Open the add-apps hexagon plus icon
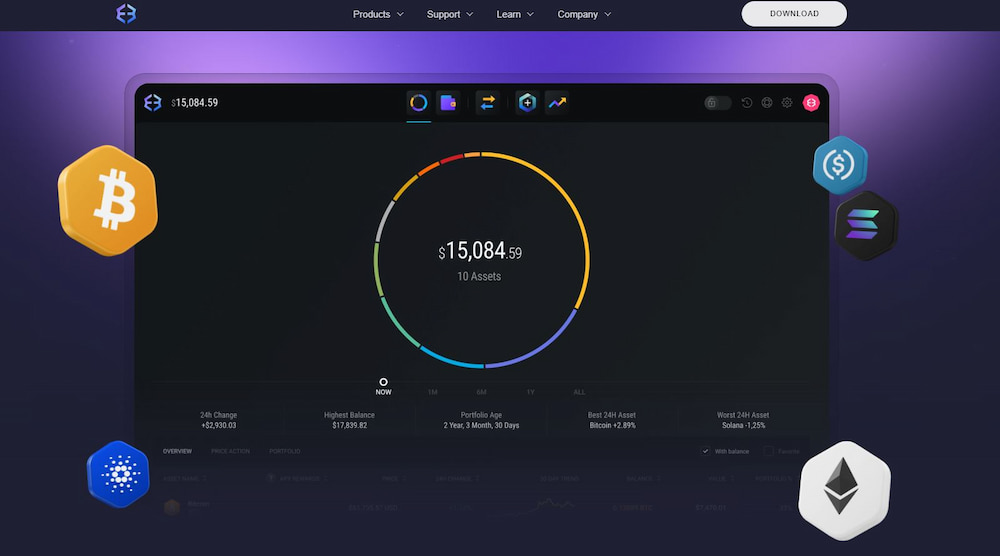1000x556 pixels. tap(527, 103)
